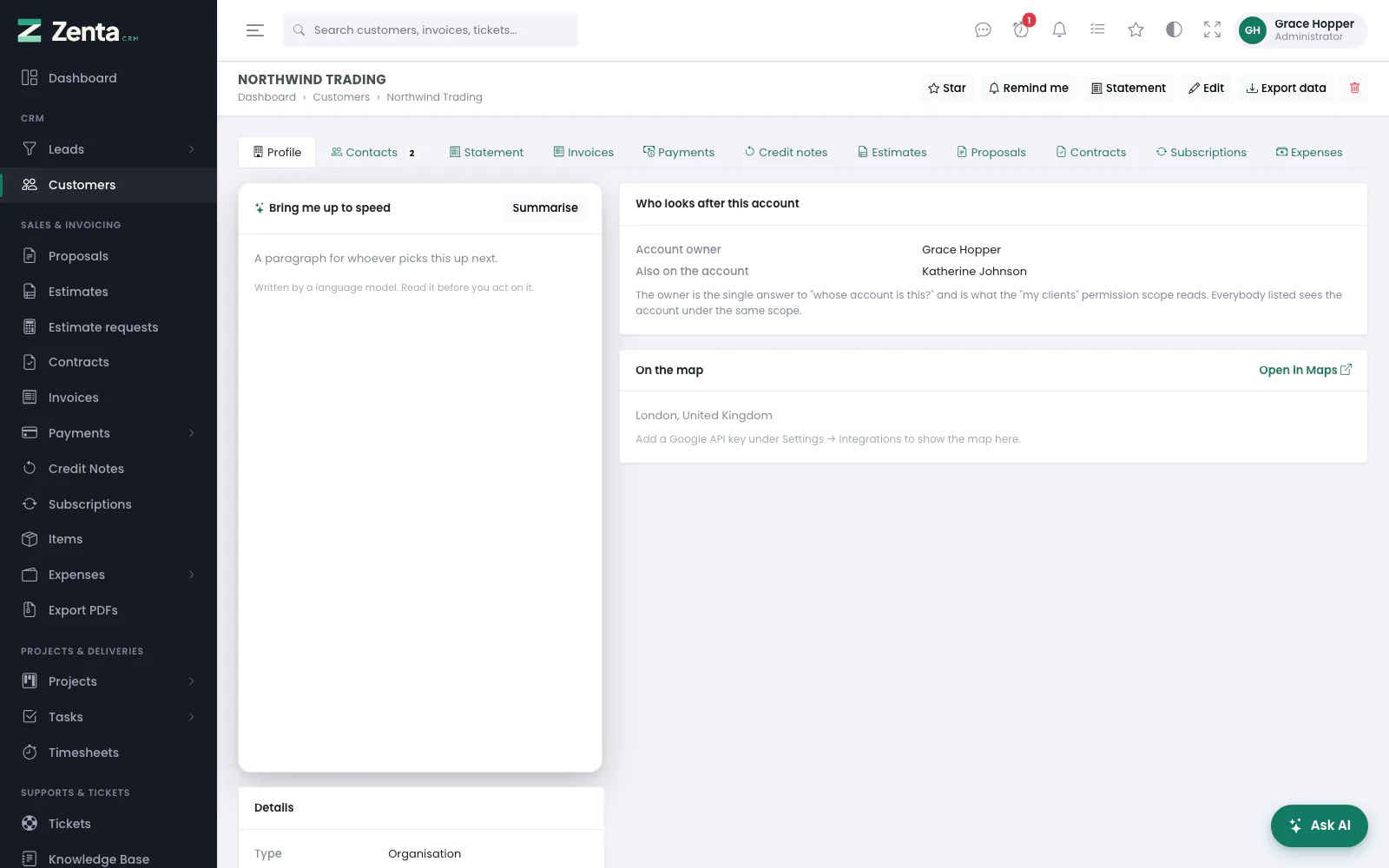The height and width of the screenshot is (868, 1389).
Task: Click the Remind me button
Action: 1029,88
